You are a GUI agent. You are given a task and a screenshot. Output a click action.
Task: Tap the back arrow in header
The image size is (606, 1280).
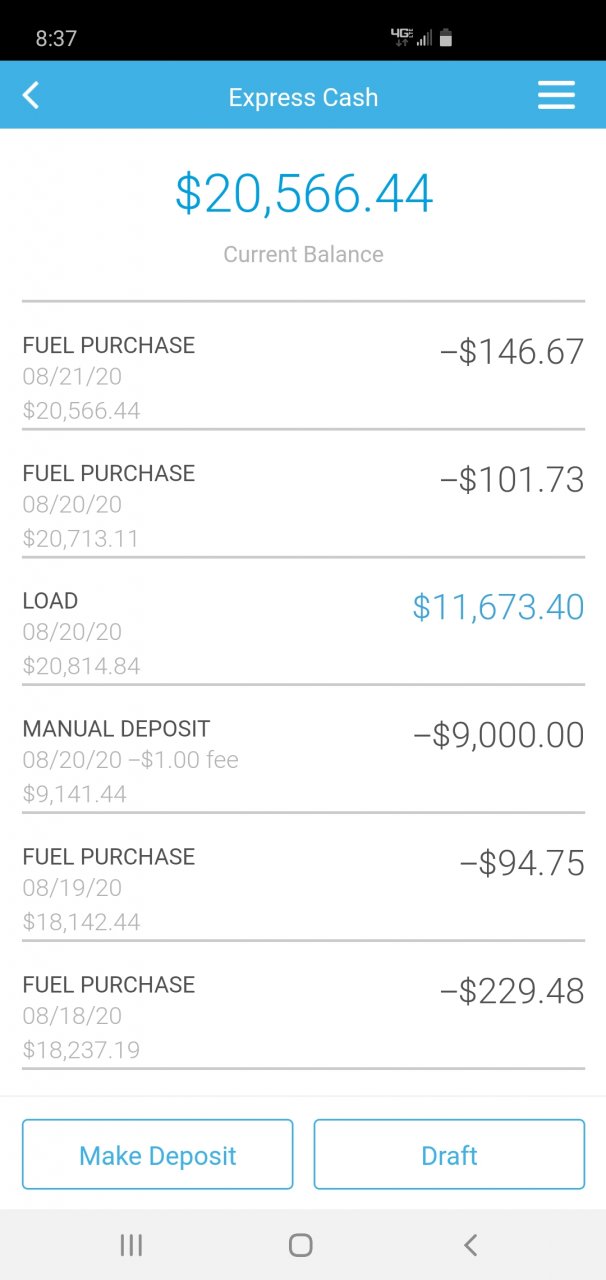point(31,96)
